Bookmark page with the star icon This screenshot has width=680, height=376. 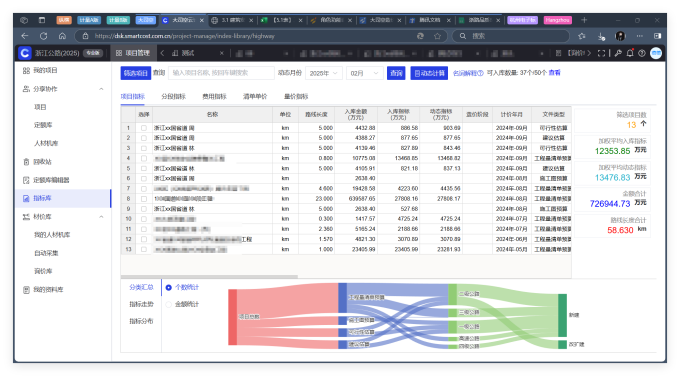tap(438, 36)
